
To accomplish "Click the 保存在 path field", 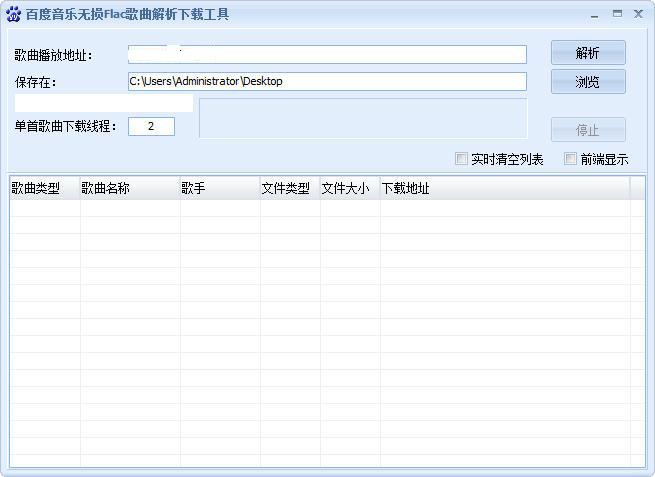I will [327, 81].
